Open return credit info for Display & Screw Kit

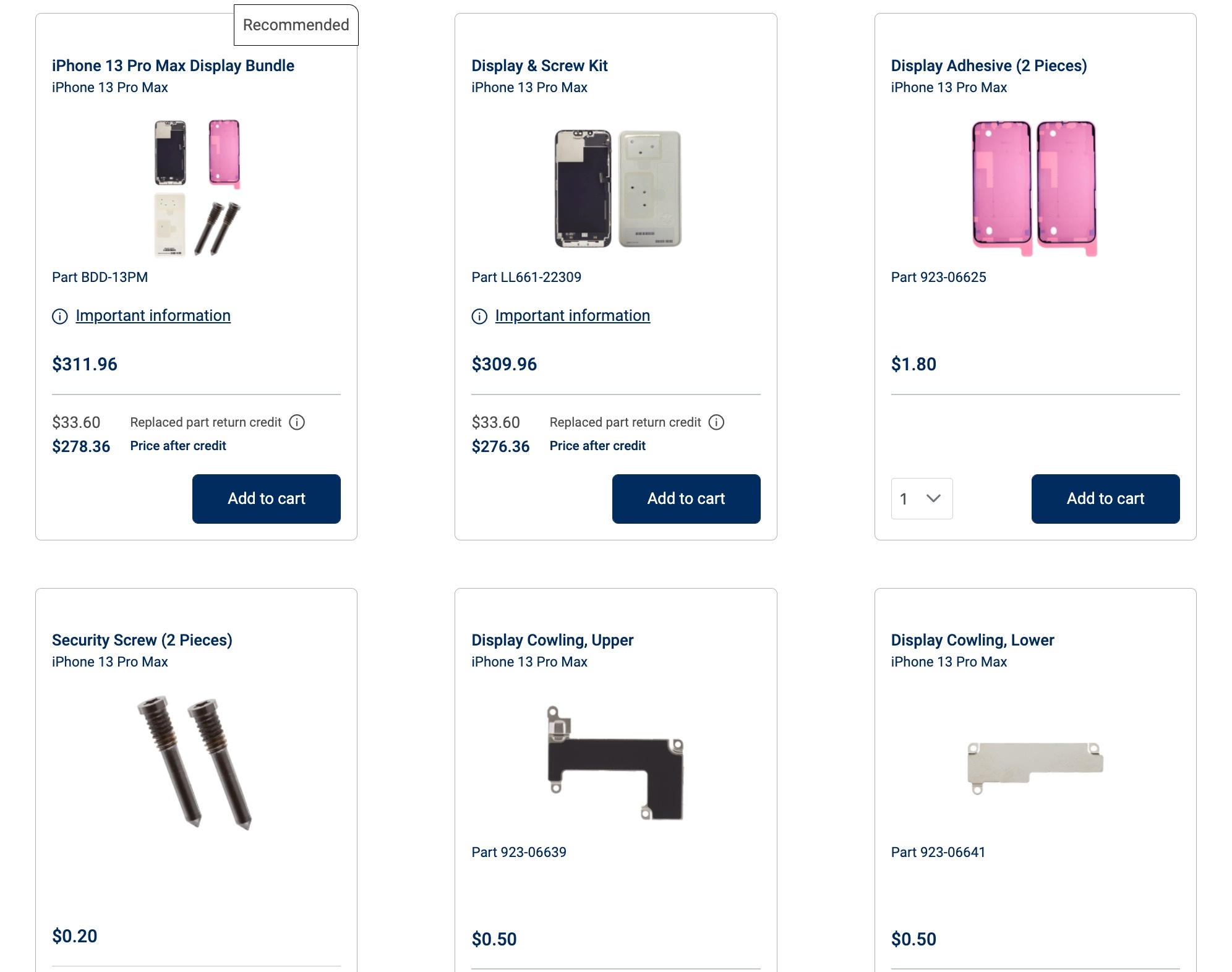tap(716, 422)
